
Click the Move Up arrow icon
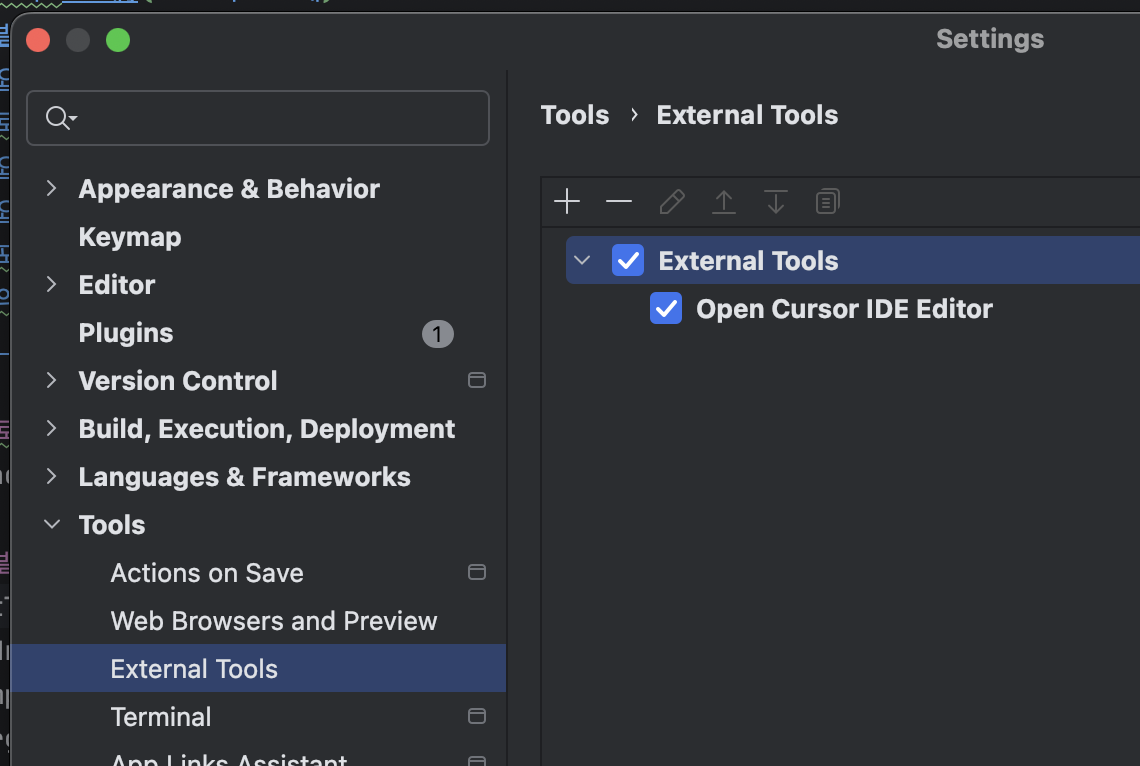coord(724,202)
